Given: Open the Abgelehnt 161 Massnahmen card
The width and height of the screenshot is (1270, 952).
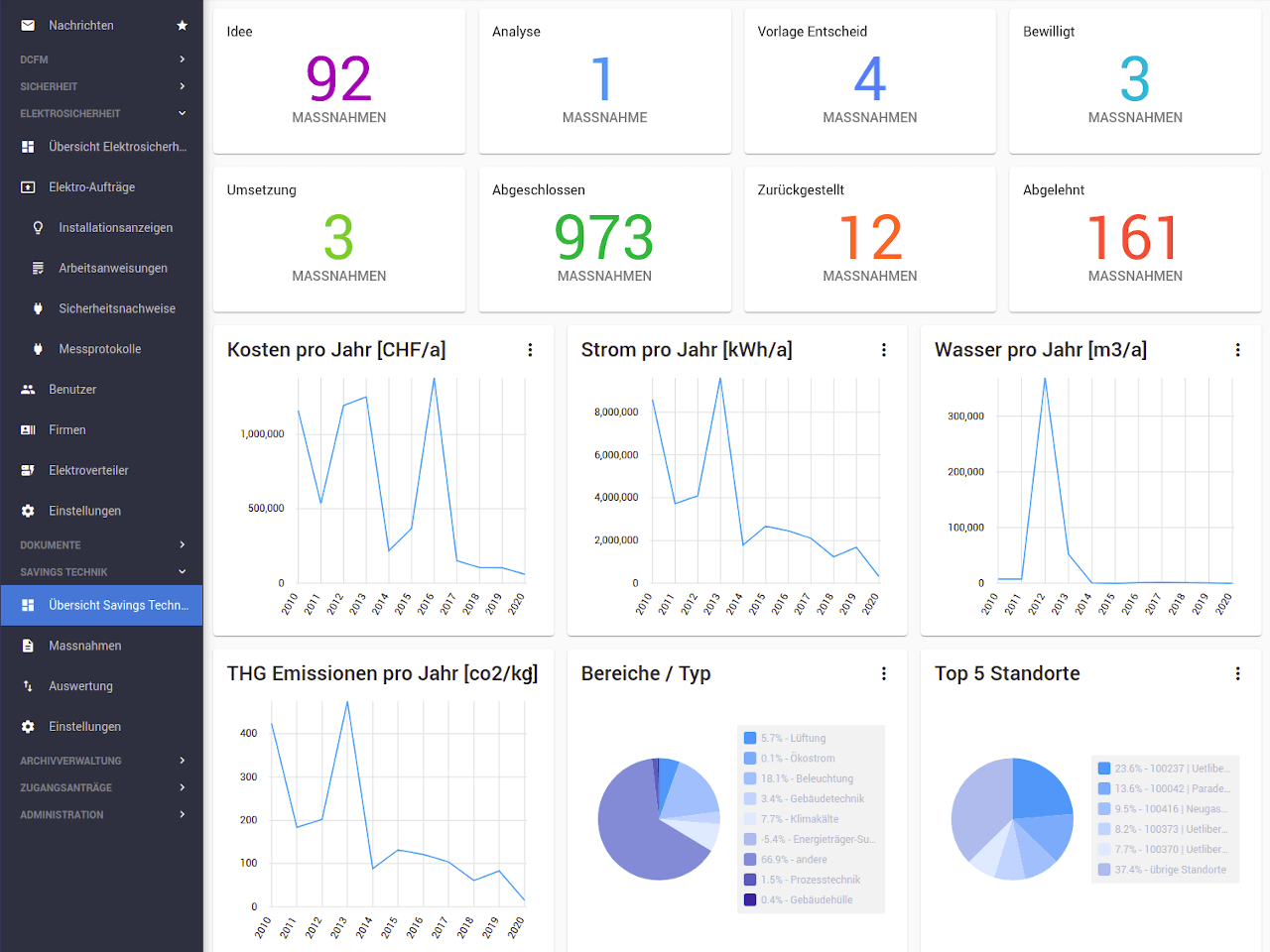Looking at the screenshot, I should 1135,239.
